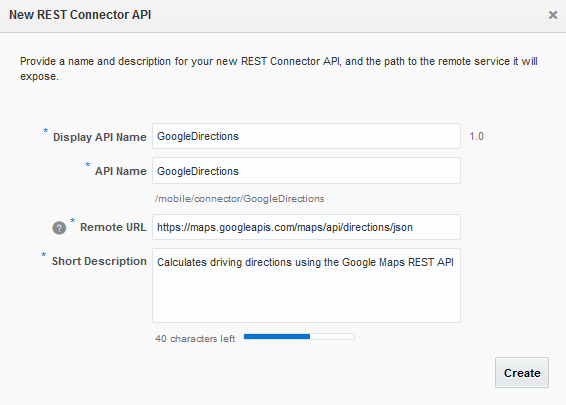The image size is (566, 405).
Task: Click the '/mobile/connector/GoogleDirections' path text
Action: 240,199
